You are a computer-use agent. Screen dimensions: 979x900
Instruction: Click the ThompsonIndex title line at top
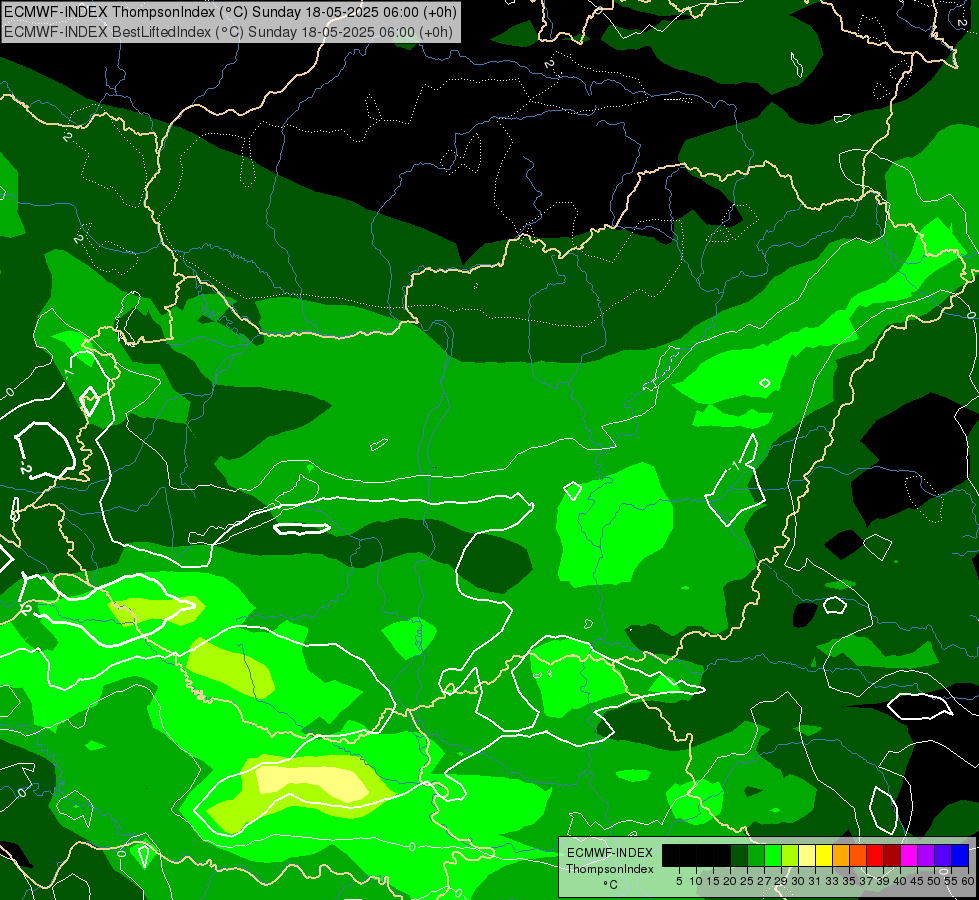point(230,12)
